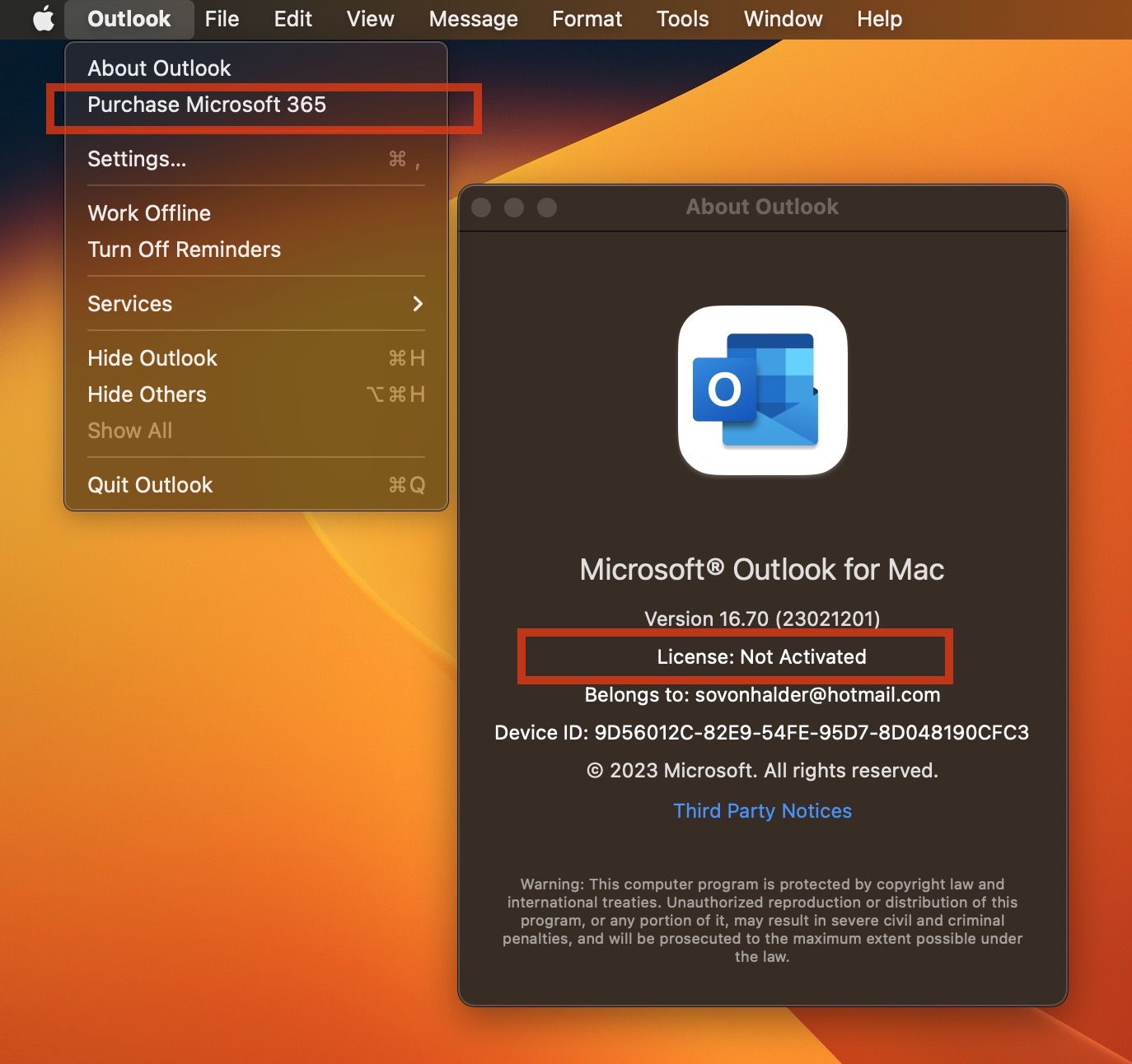Click the Belongs to email address line

tap(762, 695)
